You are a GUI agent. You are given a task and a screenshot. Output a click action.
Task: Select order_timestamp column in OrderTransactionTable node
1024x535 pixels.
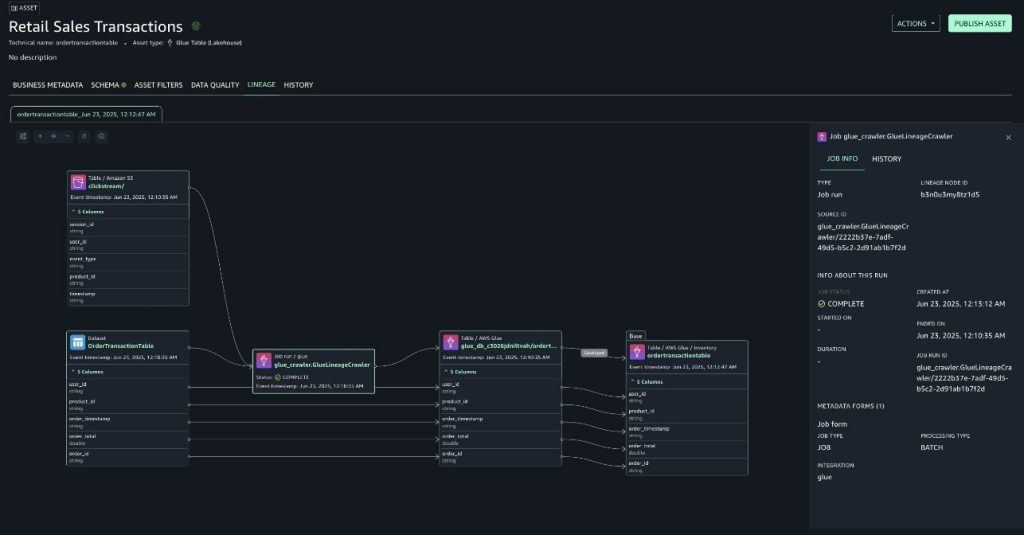(128, 422)
